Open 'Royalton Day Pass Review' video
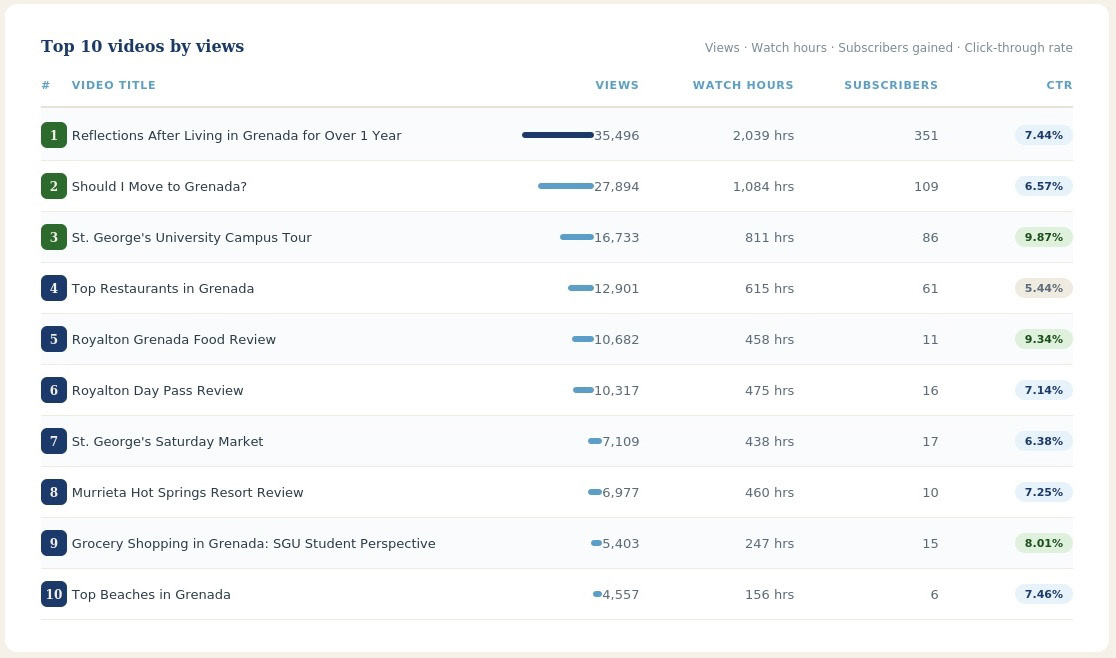 point(157,391)
